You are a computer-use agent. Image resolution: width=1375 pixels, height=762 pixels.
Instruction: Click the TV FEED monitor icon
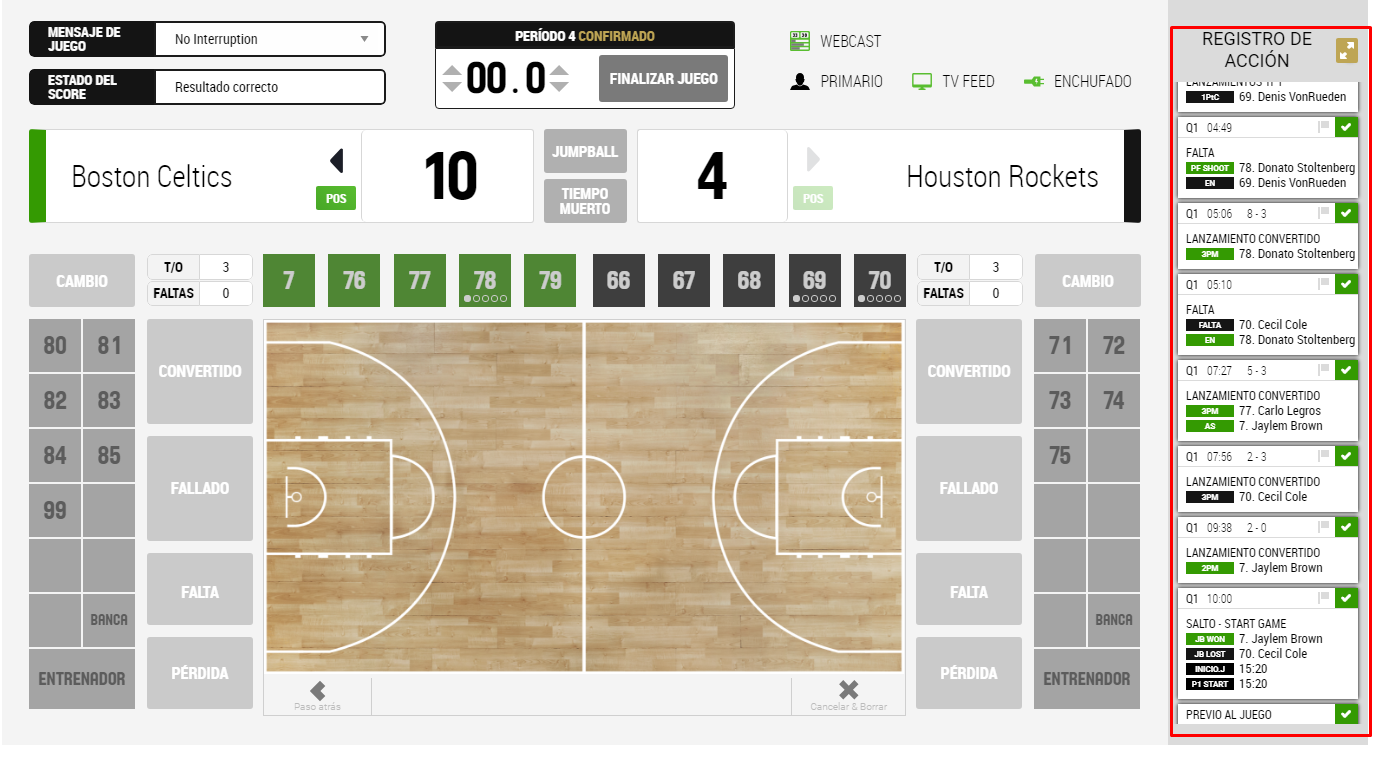pos(922,82)
